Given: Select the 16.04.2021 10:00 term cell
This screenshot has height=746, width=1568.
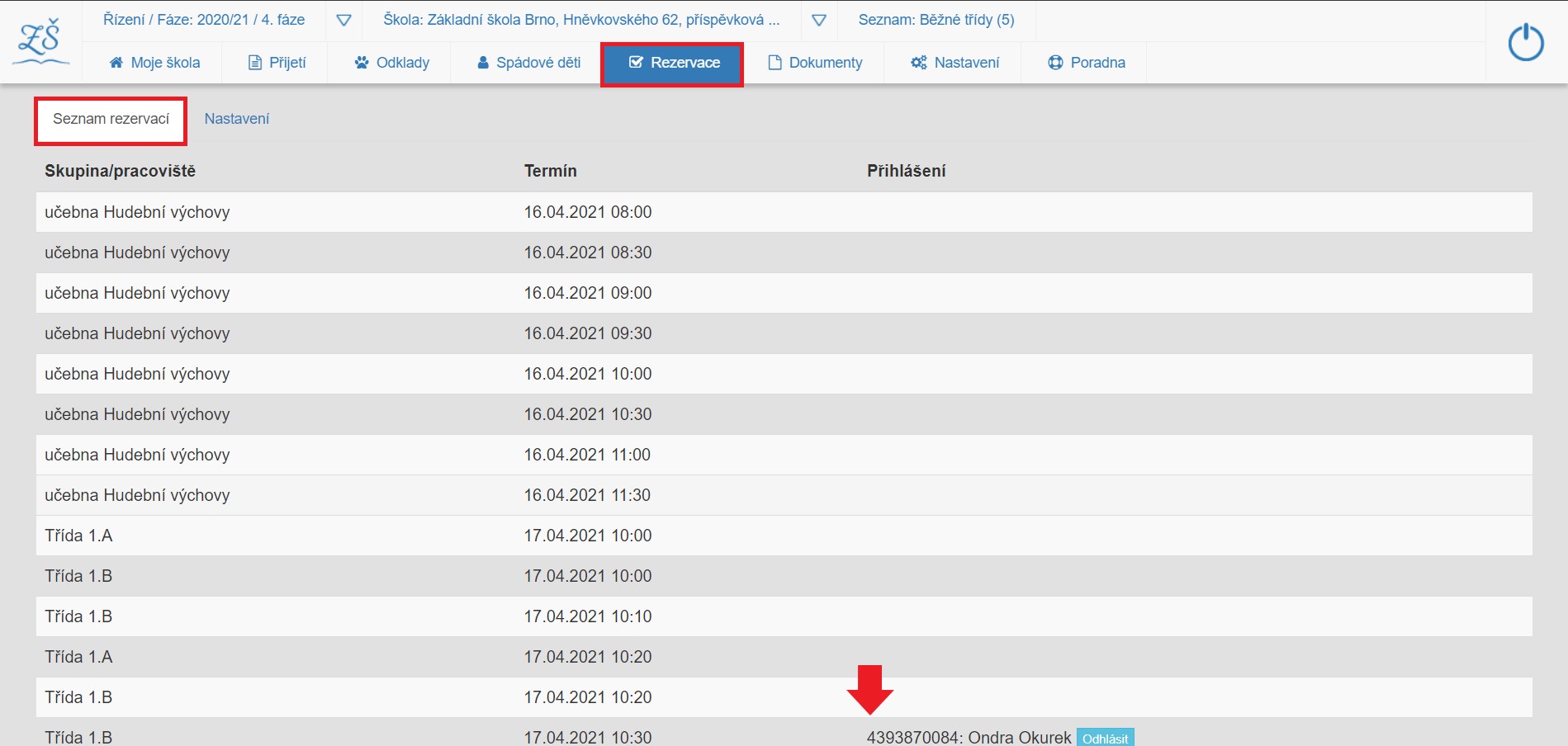Looking at the screenshot, I should 588,374.
